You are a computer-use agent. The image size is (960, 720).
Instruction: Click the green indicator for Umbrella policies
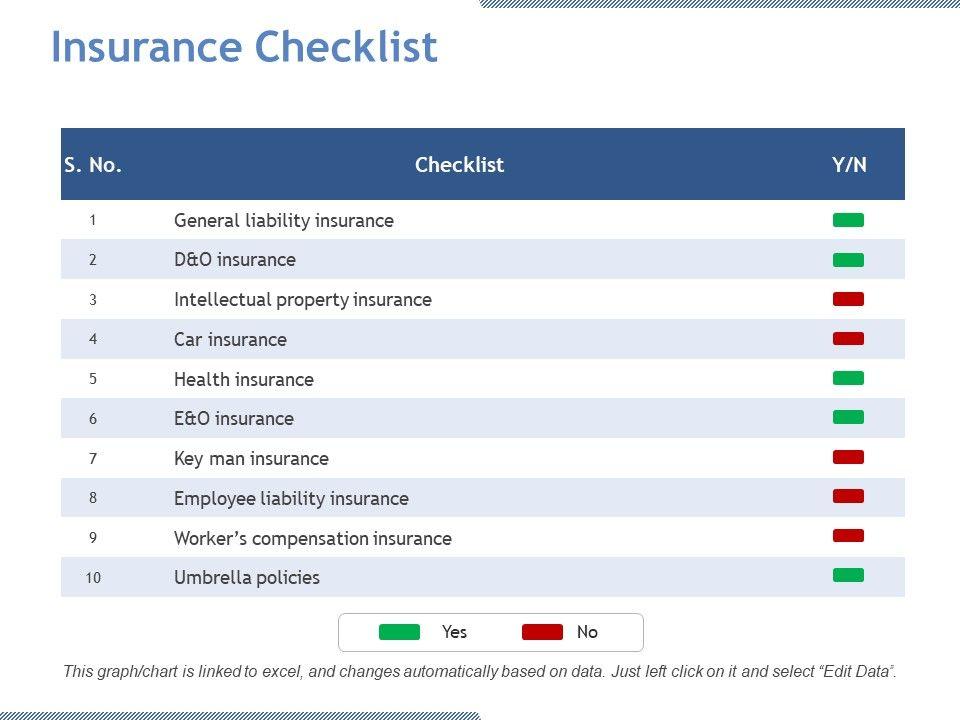pos(848,575)
